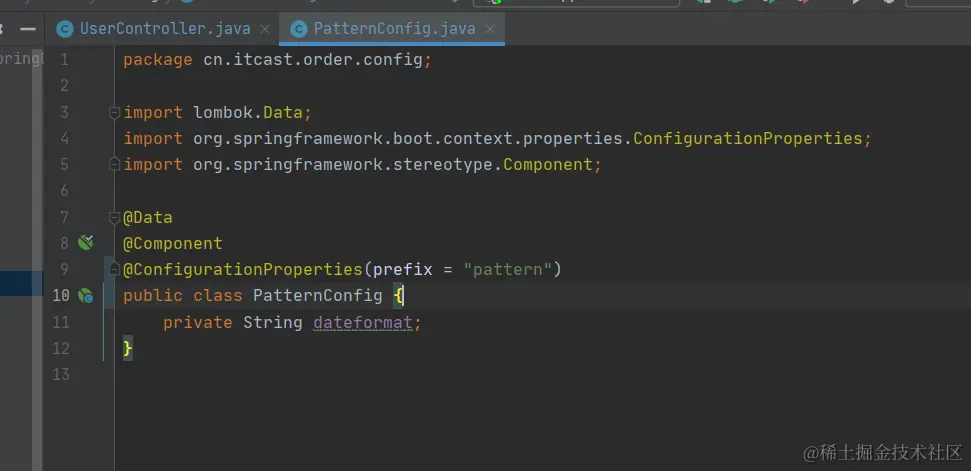Viewport: 971px width, 471px height.
Task: Collapse the annotations fold at line 7
Action: (x=114, y=217)
